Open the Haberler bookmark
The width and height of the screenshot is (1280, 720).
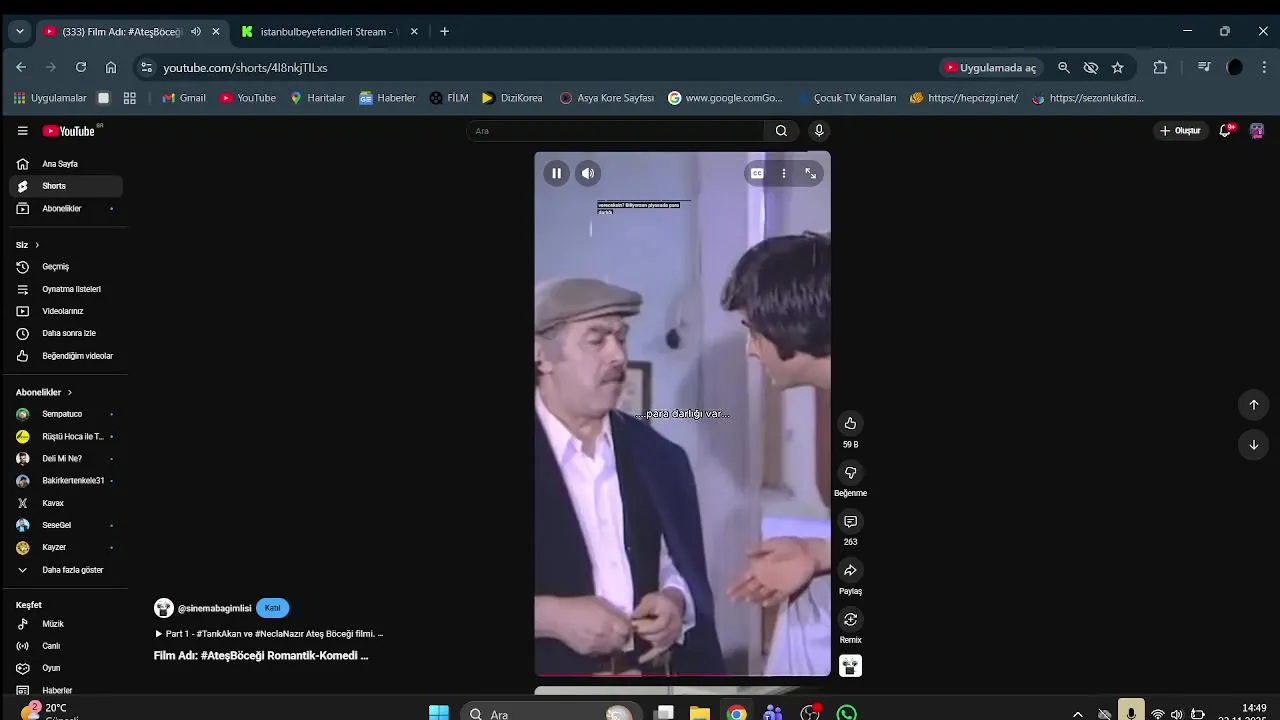tap(388, 98)
